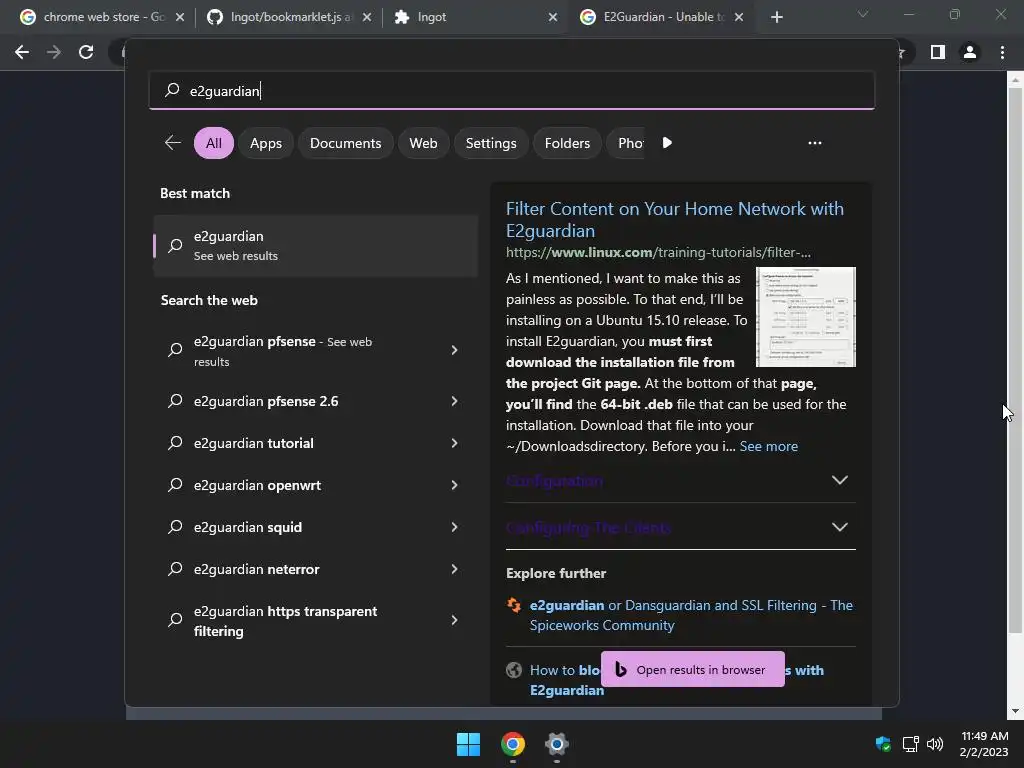The height and width of the screenshot is (768, 1024).
Task: Close the Ingot extension tab
Action: pyautogui.click(x=553, y=17)
